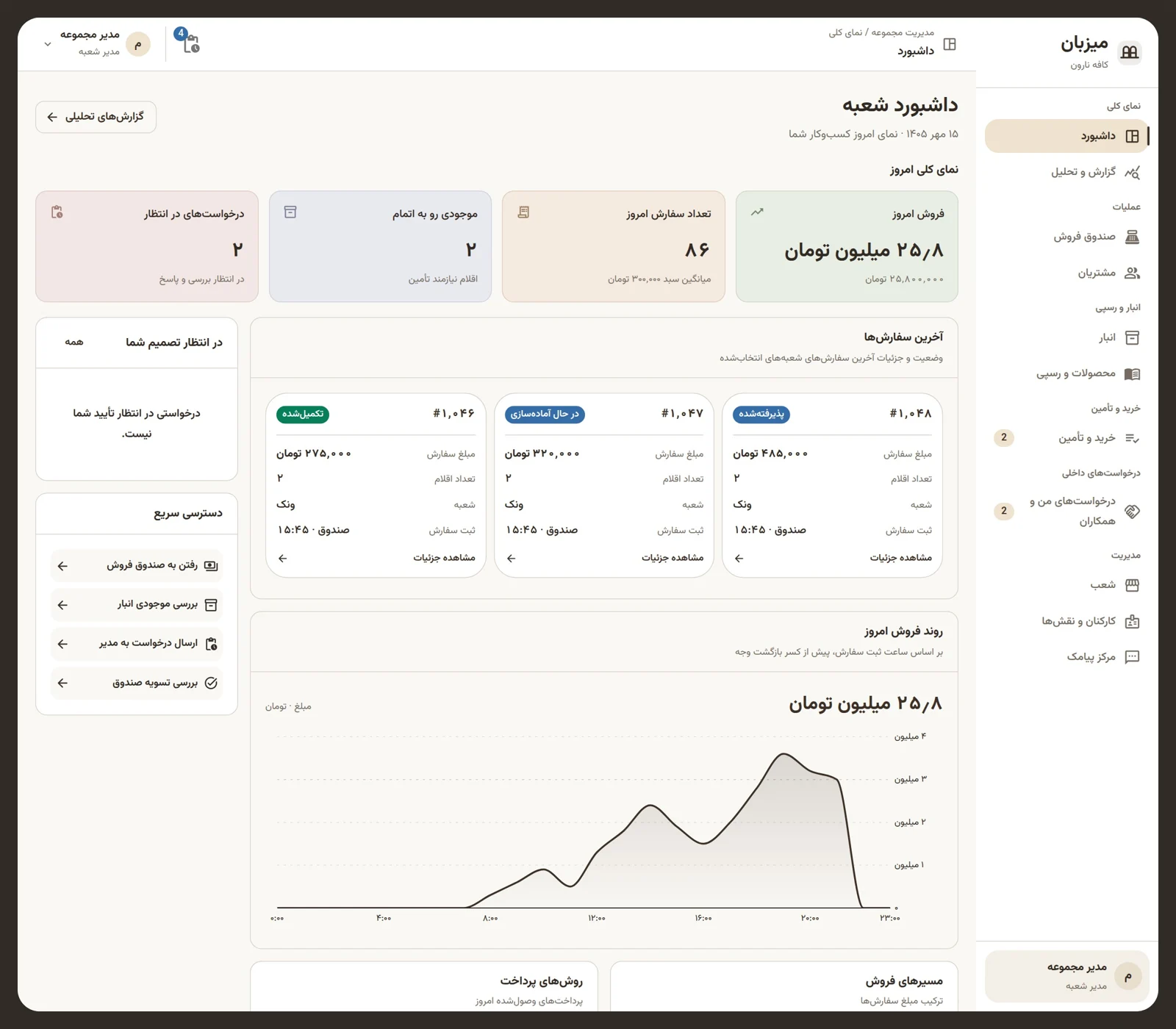
Task: Click the همه link in در انتظار تصمیم شما
Action: pos(74,343)
